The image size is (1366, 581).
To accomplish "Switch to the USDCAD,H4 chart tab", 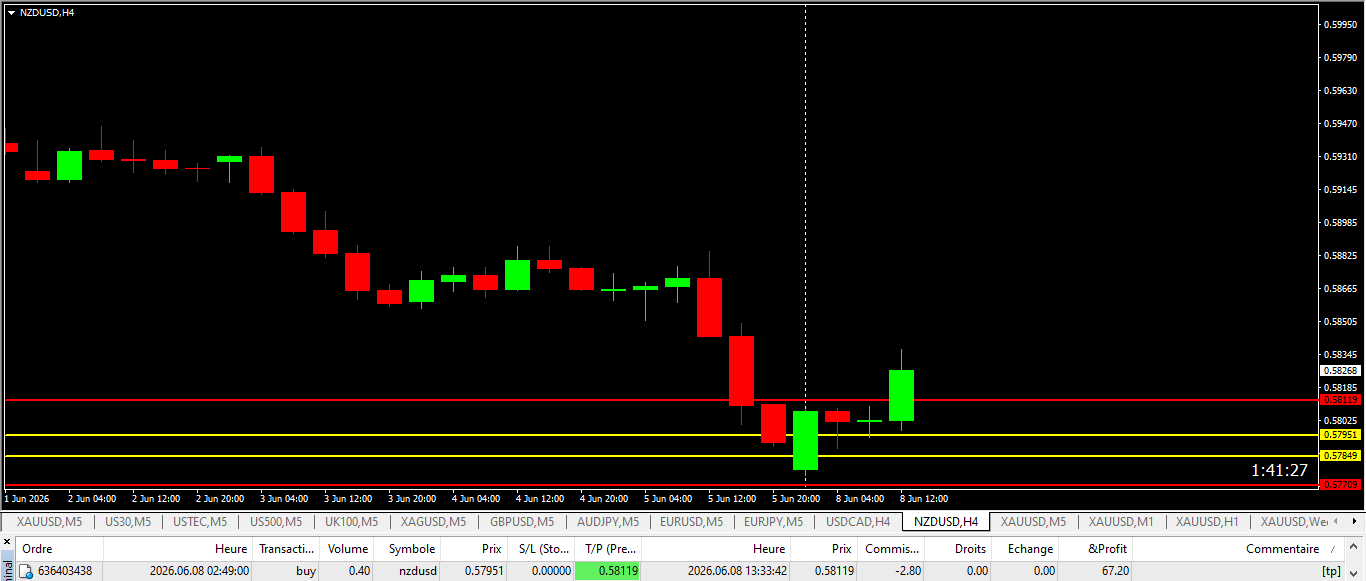I will (x=857, y=522).
